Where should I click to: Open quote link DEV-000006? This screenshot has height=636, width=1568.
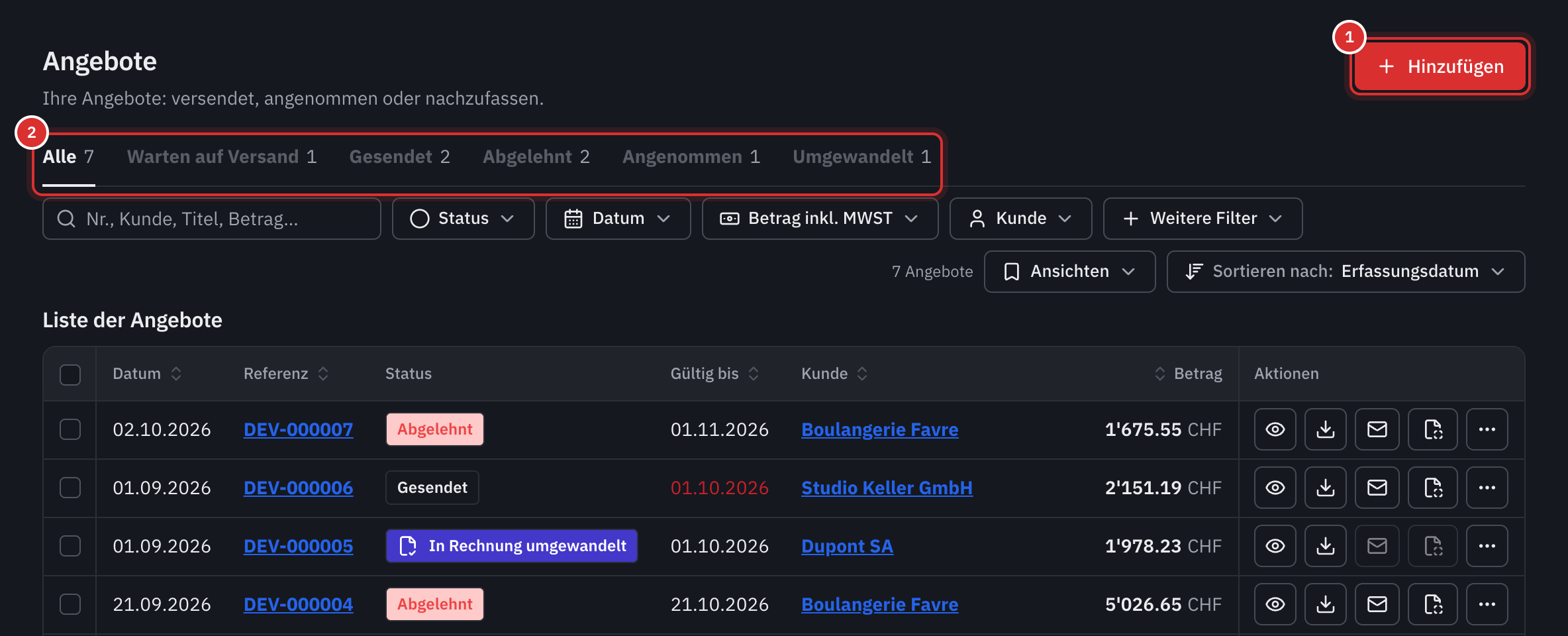click(298, 488)
